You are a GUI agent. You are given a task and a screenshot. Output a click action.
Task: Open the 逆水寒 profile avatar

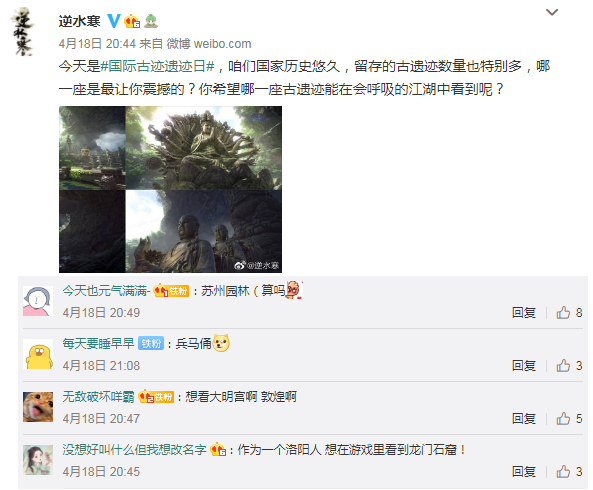(x=23, y=33)
